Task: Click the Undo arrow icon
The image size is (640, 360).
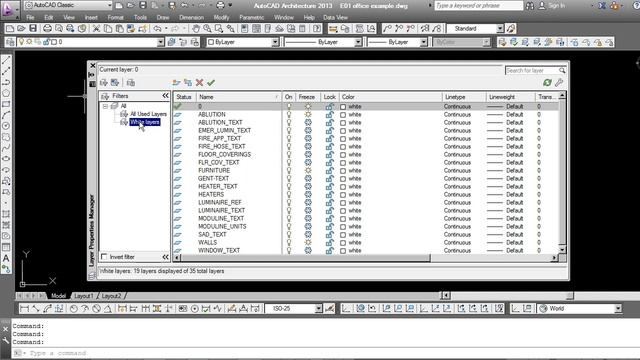Action: (x=157, y=29)
